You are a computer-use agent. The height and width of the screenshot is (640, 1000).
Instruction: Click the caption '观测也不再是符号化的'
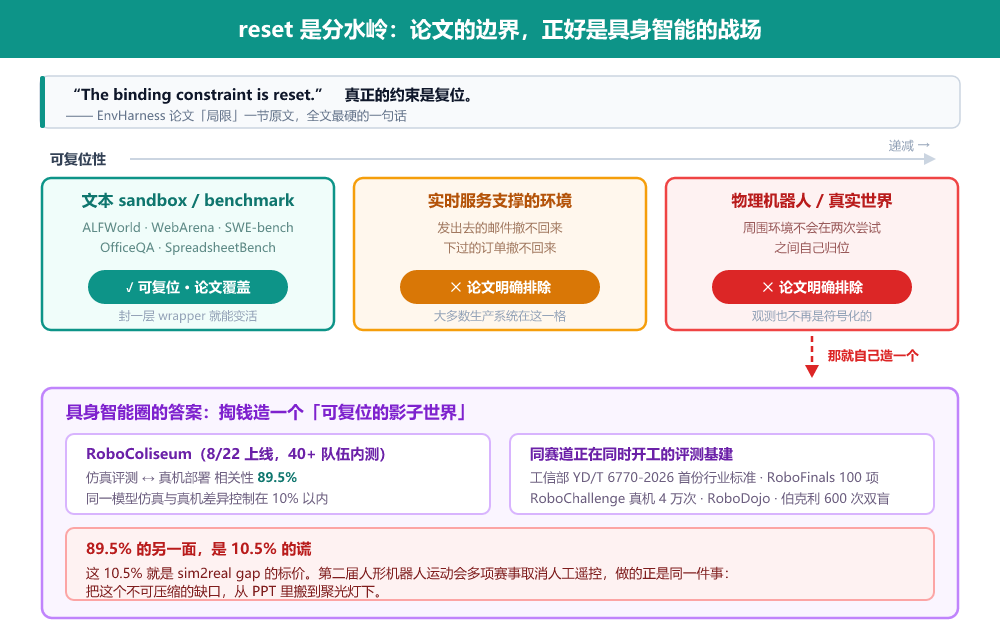click(811, 316)
